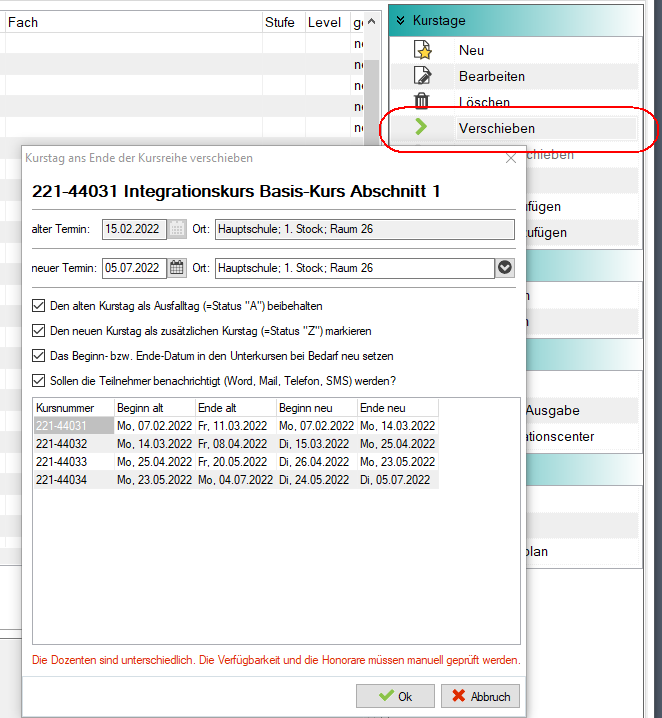Click the alter Termin date field
This screenshot has width=662, height=718.
point(134,229)
